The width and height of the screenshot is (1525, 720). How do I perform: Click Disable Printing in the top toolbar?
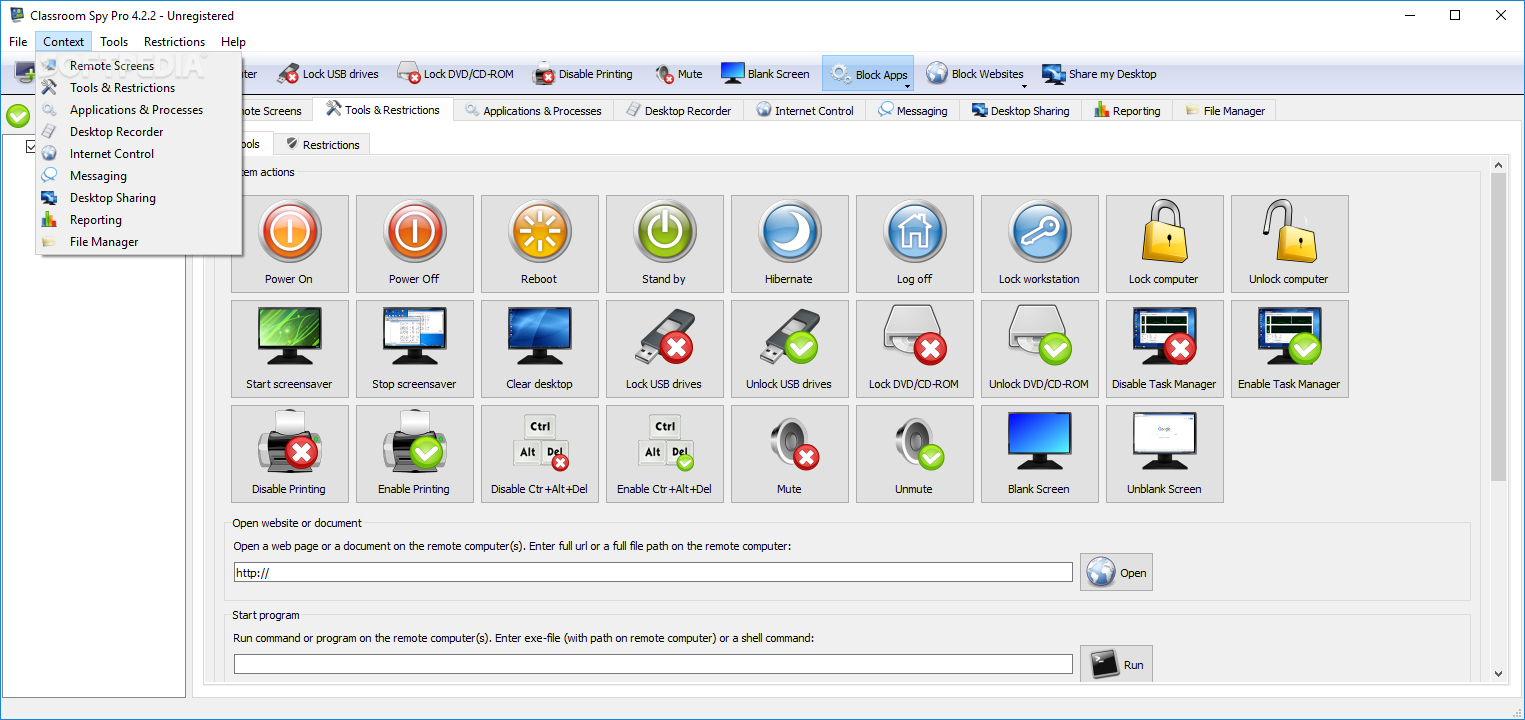583,74
